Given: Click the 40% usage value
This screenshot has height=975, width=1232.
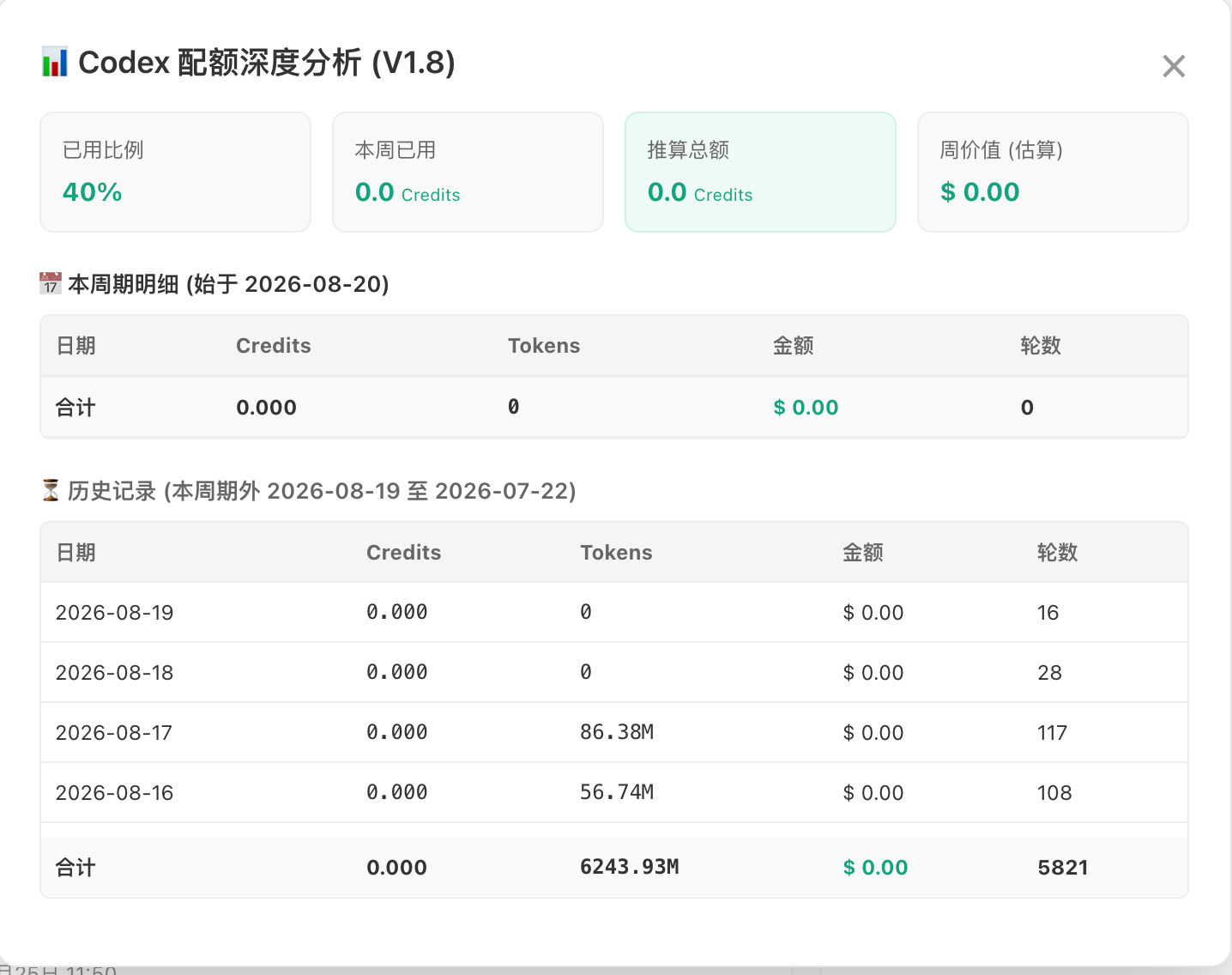Looking at the screenshot, I should tap(93, 192).
